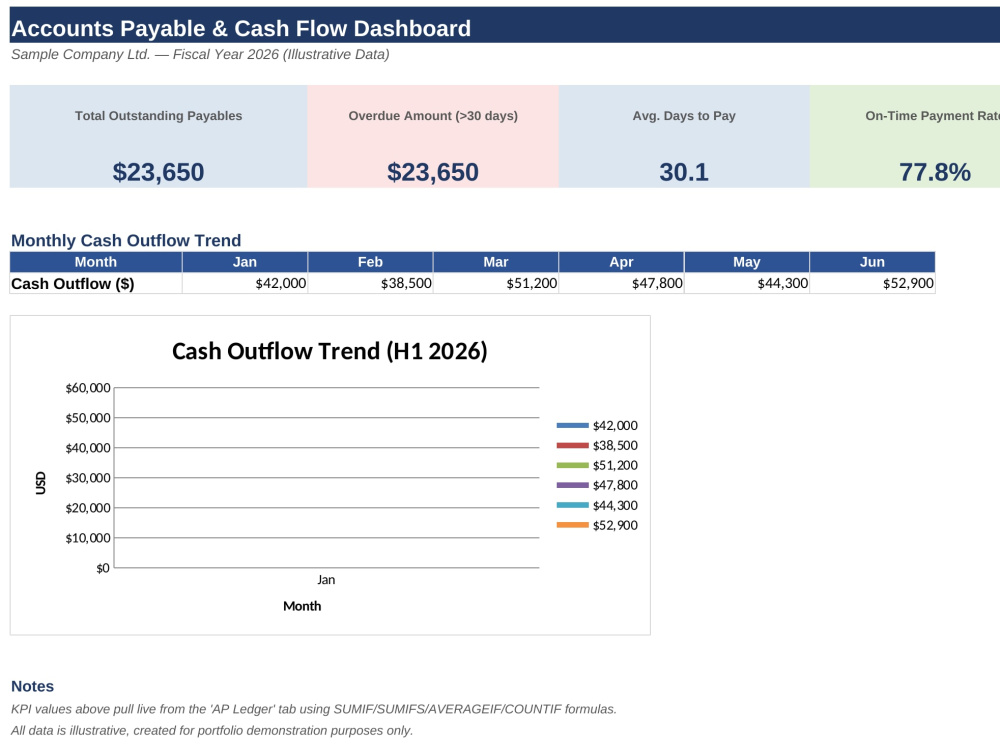1000x750 pixels.
Task: Click the Total Outstanding Payables value $23,650
Action: pyautogui.click(x=158, y=172)
